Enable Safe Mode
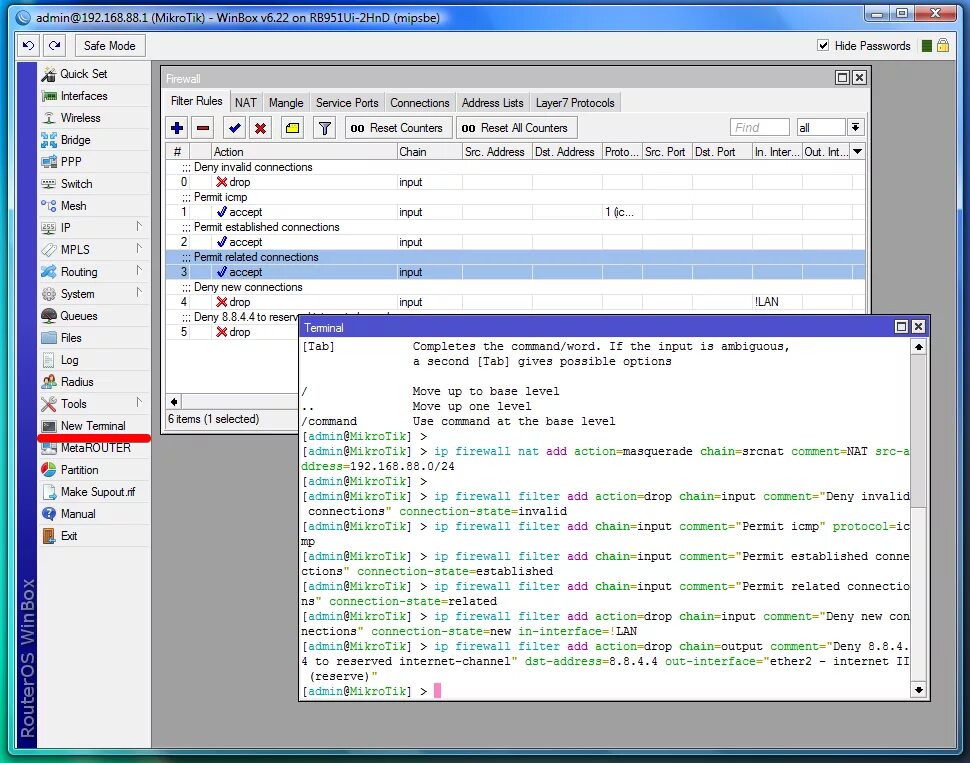The image size is (970, 763). pos(109,45)
